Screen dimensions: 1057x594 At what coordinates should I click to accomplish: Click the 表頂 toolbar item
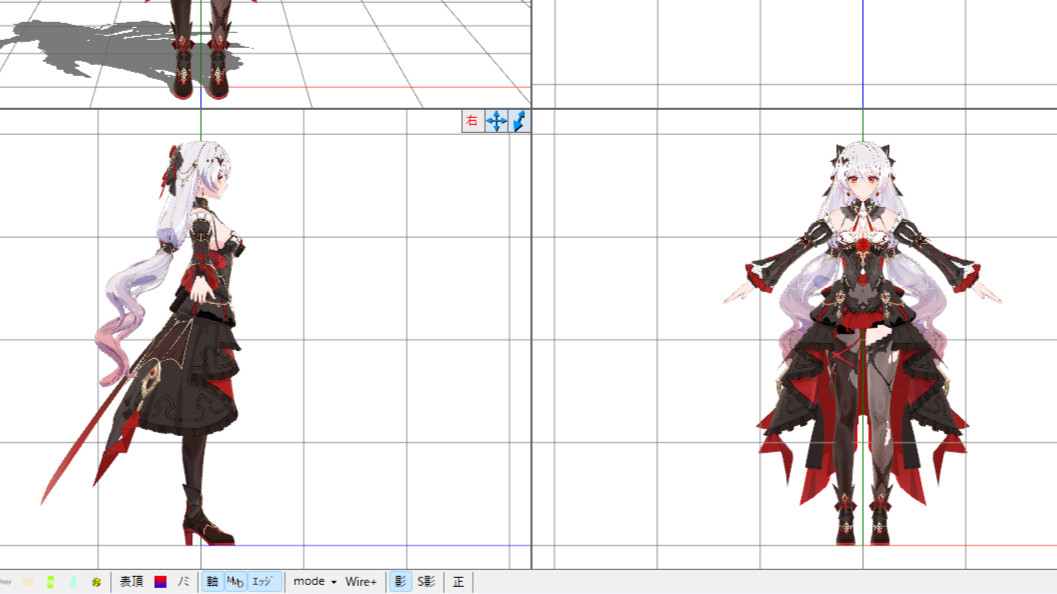[x=132, y=581]
